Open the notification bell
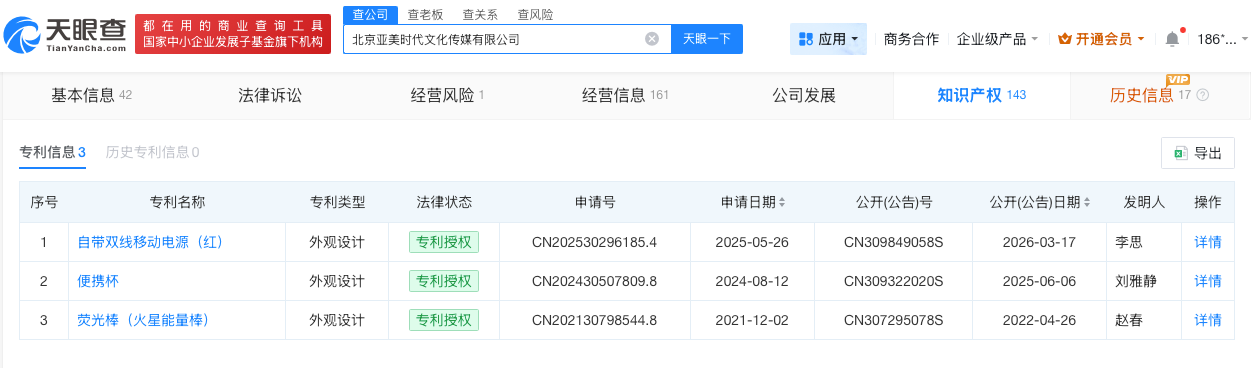 tap(1172, 39)
